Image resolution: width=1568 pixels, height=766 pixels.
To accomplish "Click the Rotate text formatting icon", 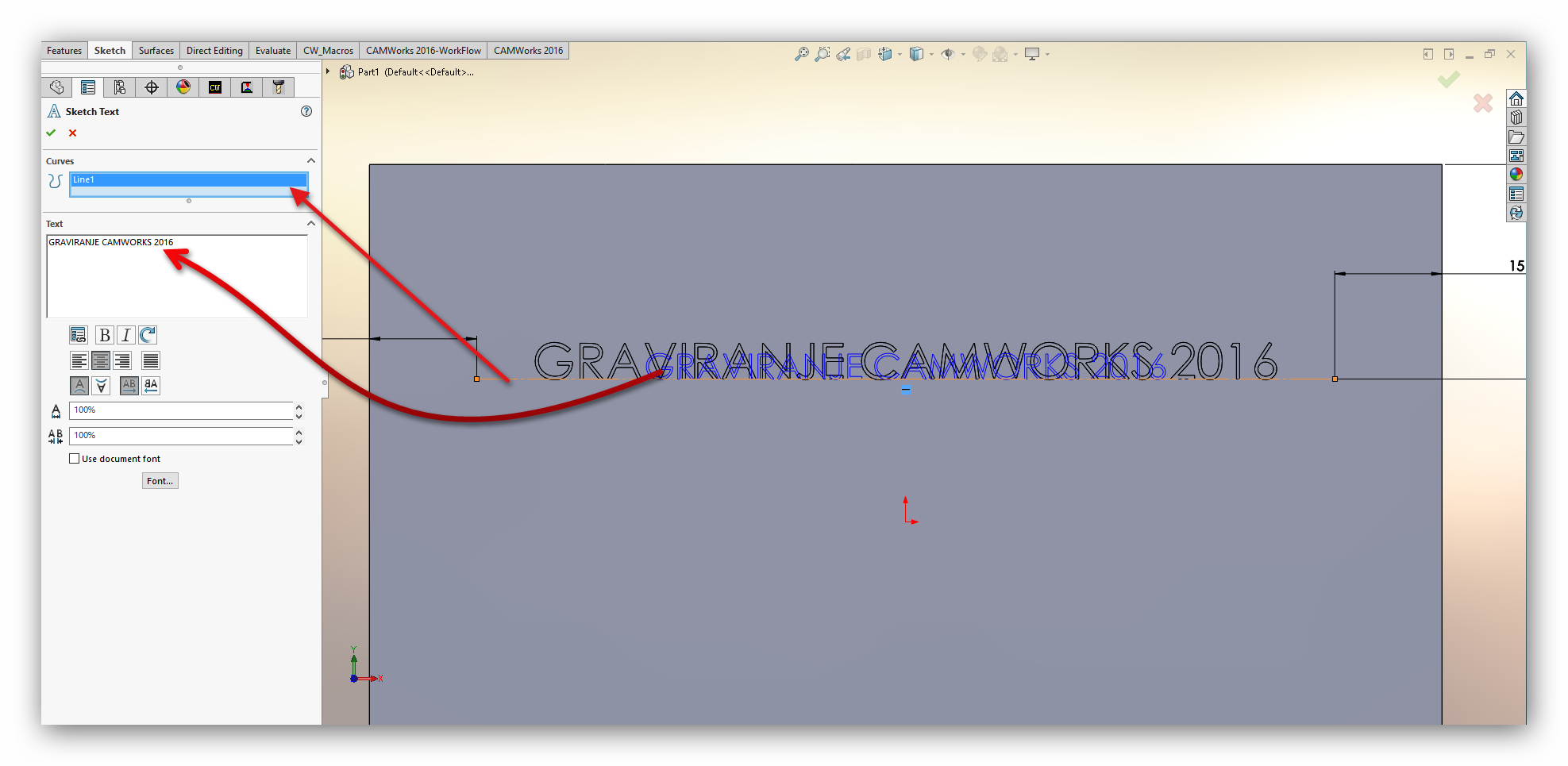I will 148,335.
